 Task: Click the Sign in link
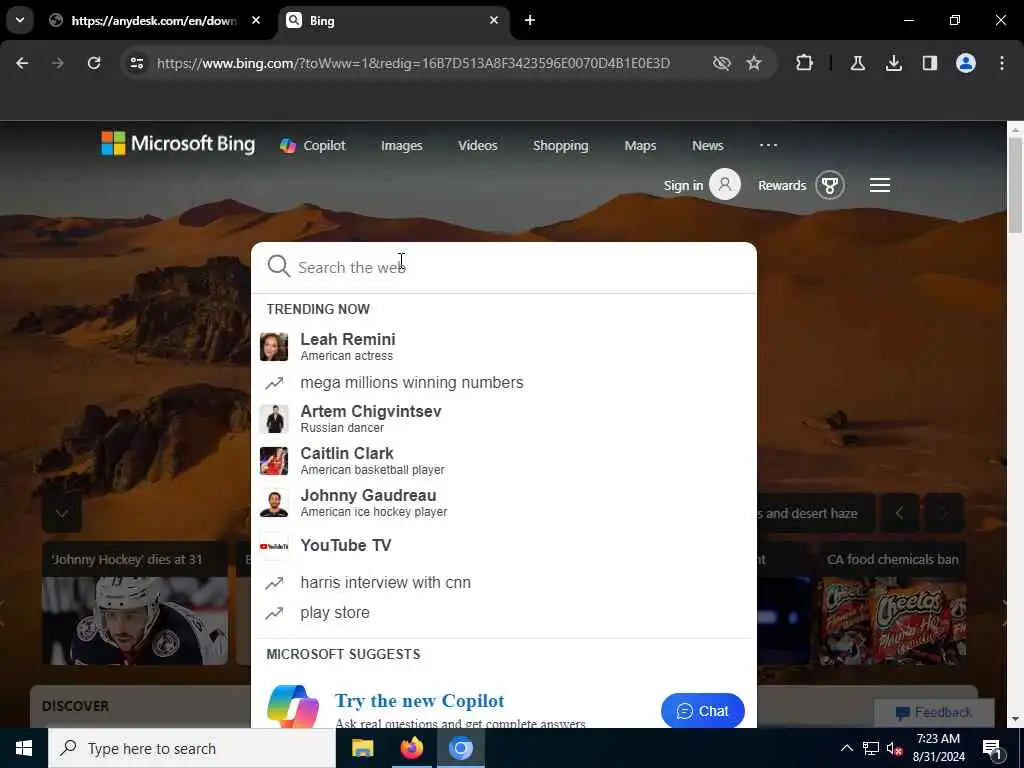coord(683,185)
